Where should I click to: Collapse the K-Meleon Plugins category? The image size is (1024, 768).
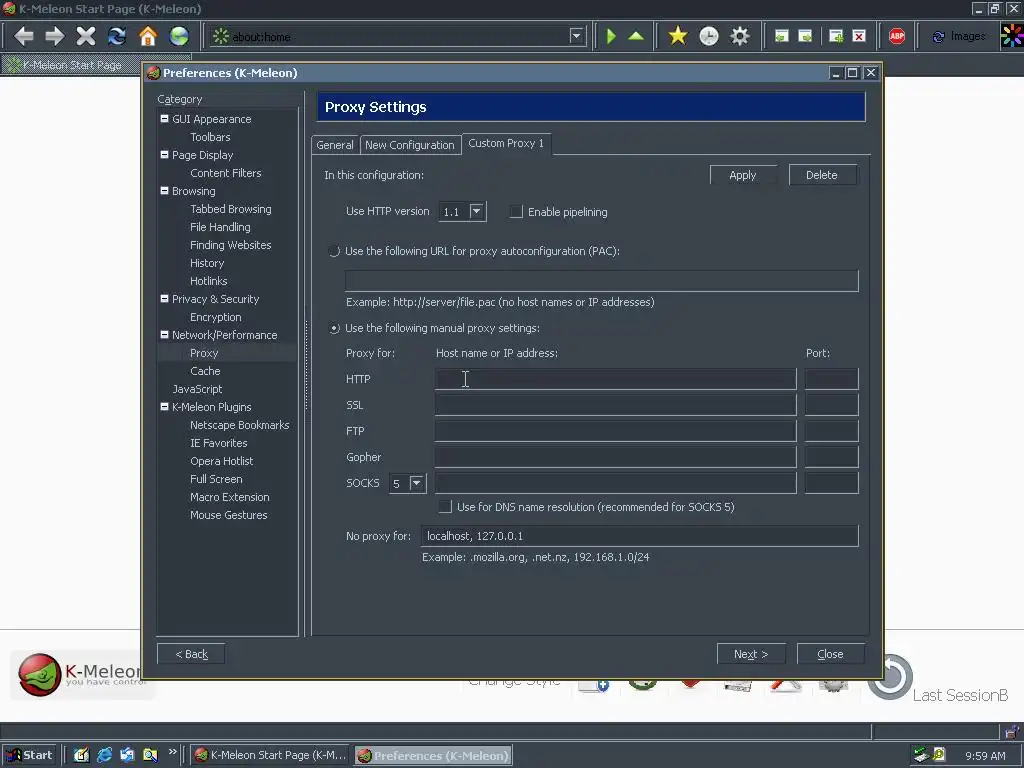165,406
